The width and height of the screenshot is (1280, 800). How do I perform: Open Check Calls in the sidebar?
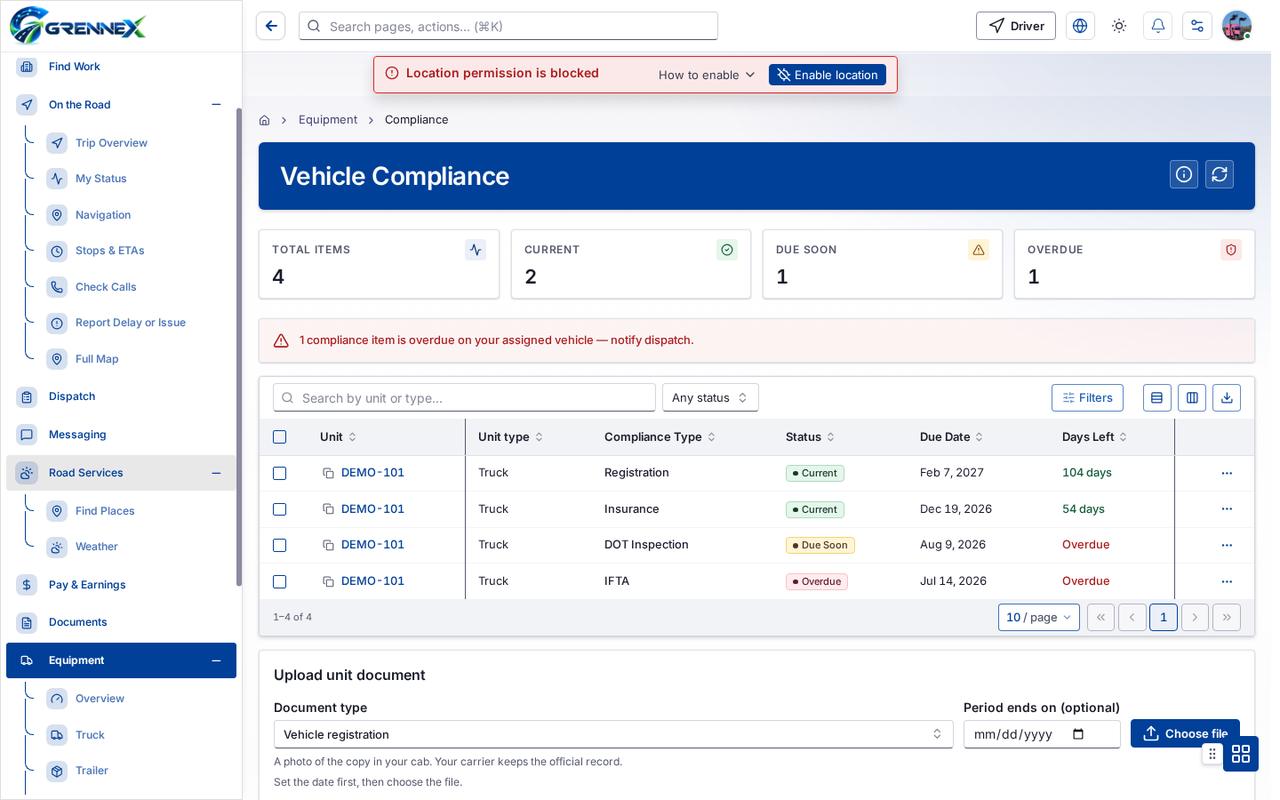106,286
